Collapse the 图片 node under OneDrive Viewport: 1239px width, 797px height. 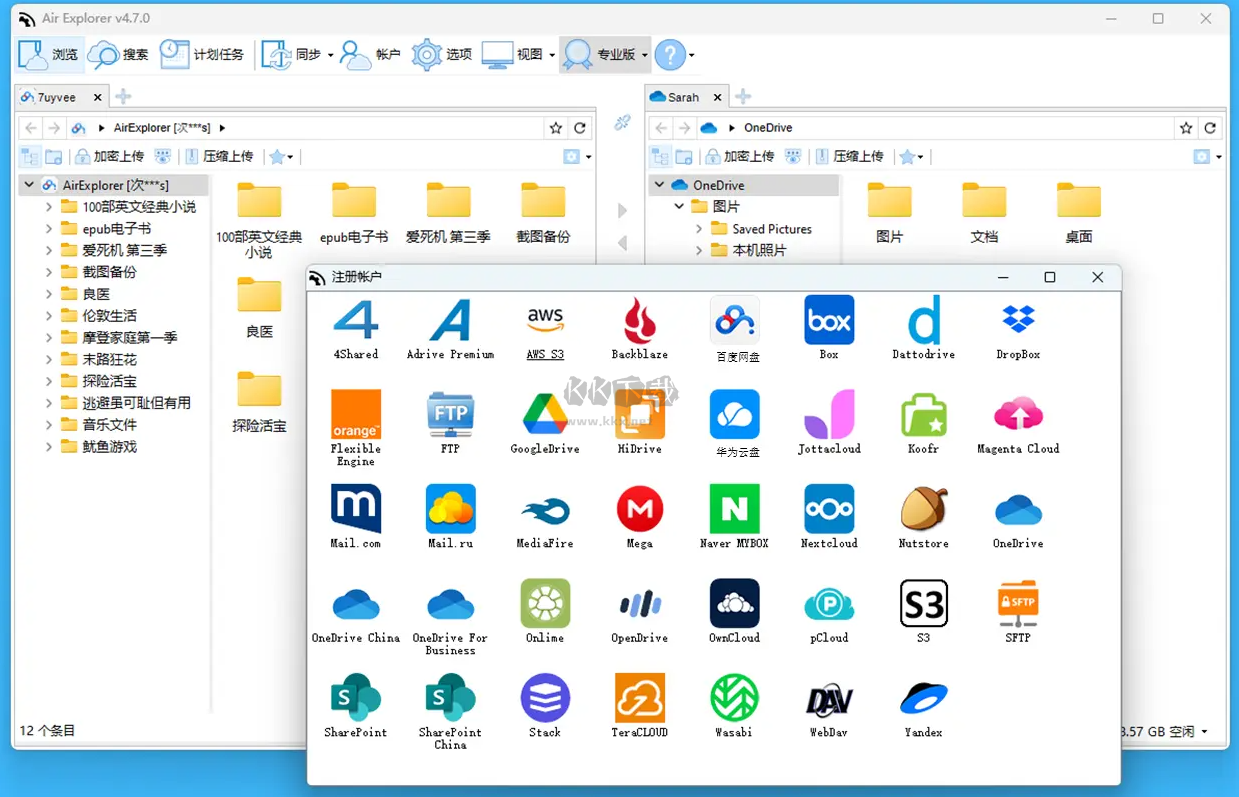coord(676,206)
